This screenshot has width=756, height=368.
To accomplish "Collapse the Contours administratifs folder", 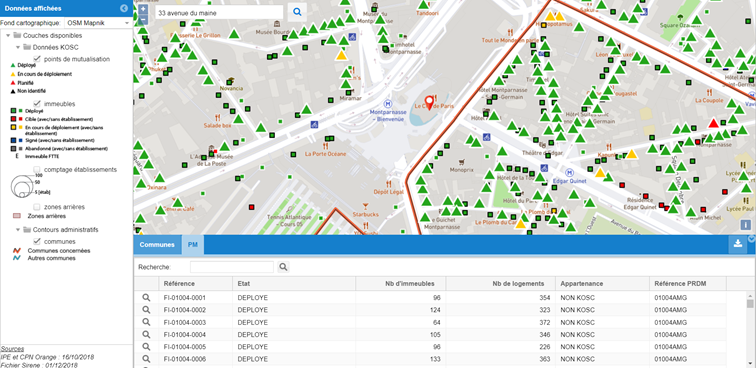I will tap(18, 230).
